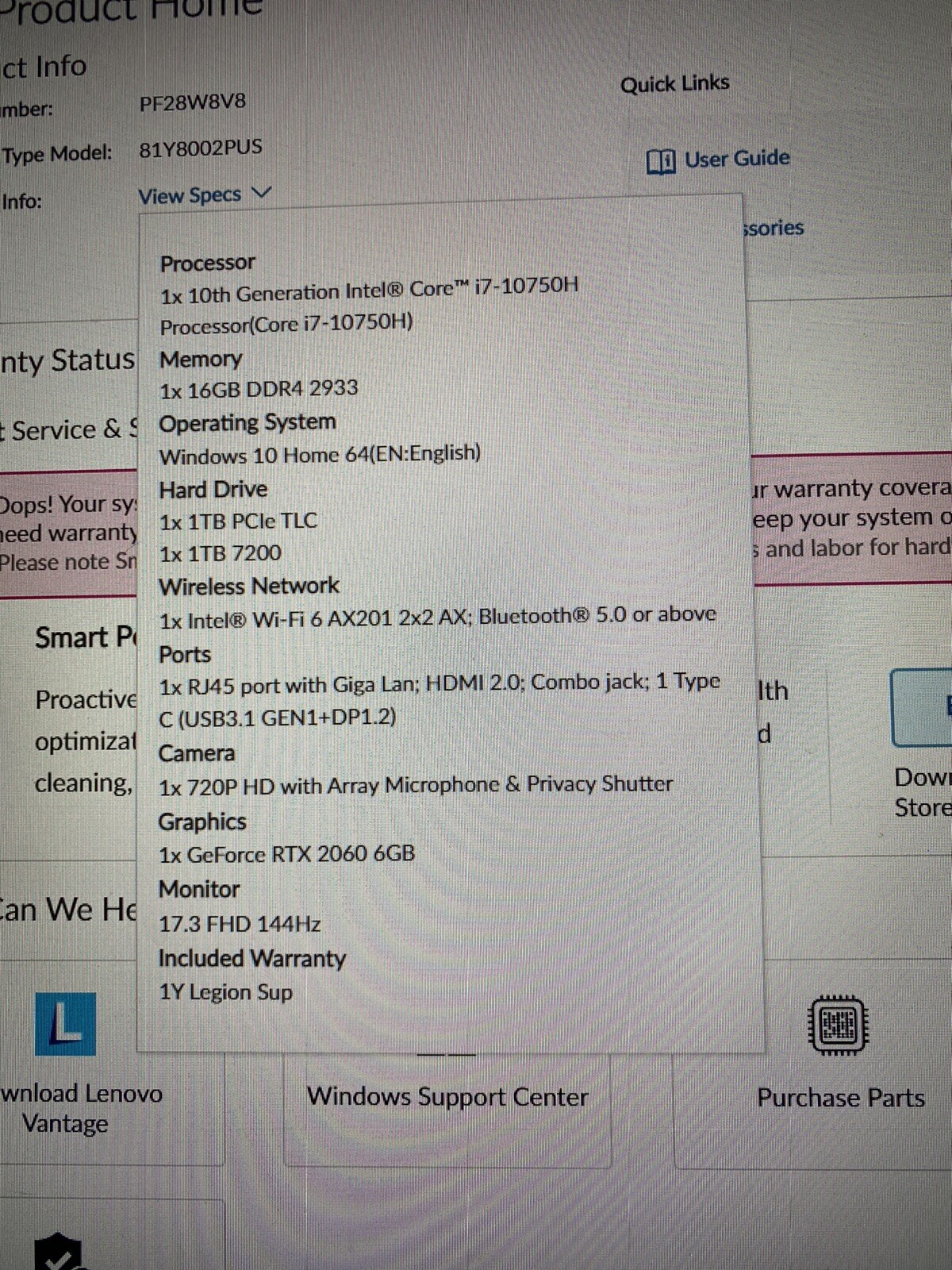Screen dimensions: 952x1270
Task: Click the Quick Links heading
Action: coord(674,84)
